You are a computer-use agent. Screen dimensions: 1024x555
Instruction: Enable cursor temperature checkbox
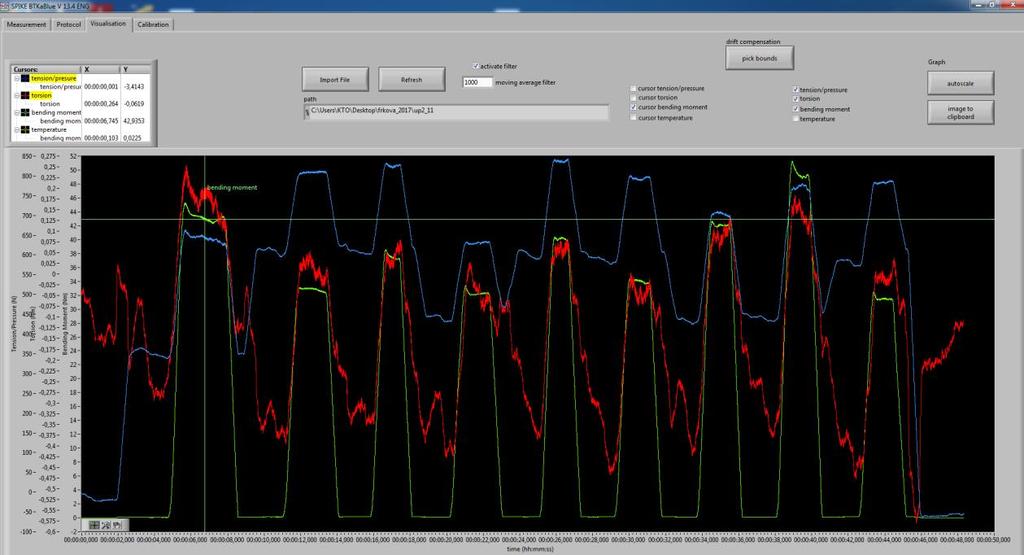(633, 118)
